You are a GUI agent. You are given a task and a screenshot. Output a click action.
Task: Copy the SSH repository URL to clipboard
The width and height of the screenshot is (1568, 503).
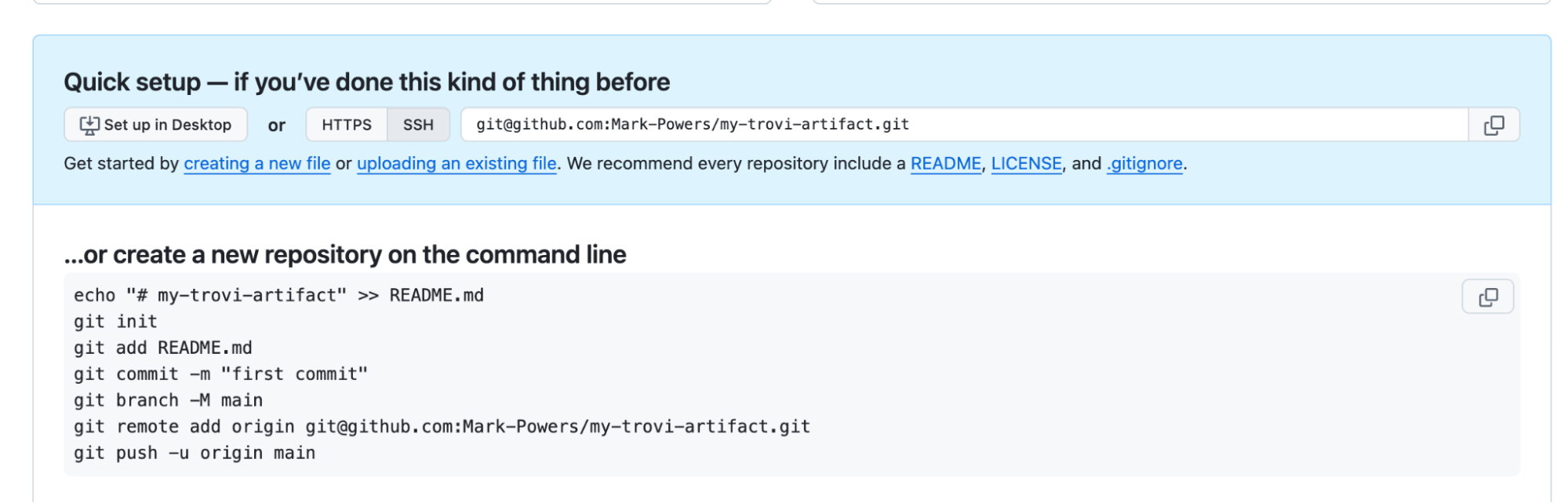point(1493,125)
